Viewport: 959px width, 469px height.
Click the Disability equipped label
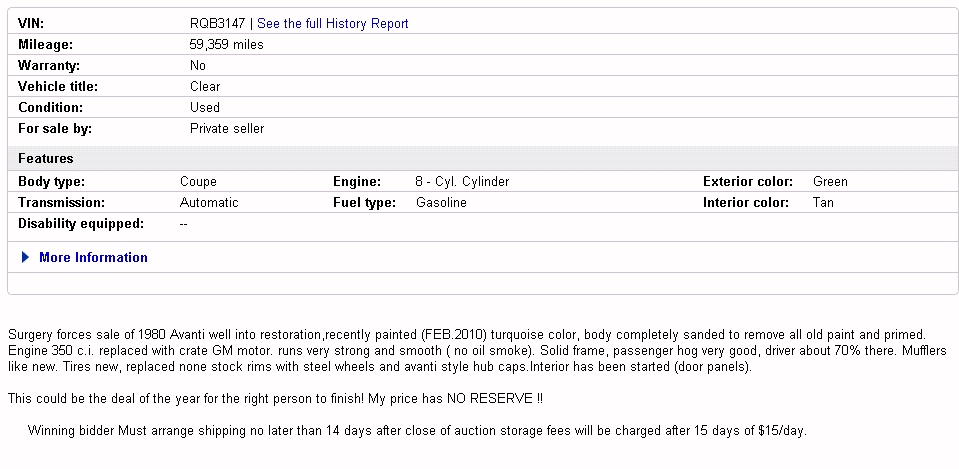point(81,223)
